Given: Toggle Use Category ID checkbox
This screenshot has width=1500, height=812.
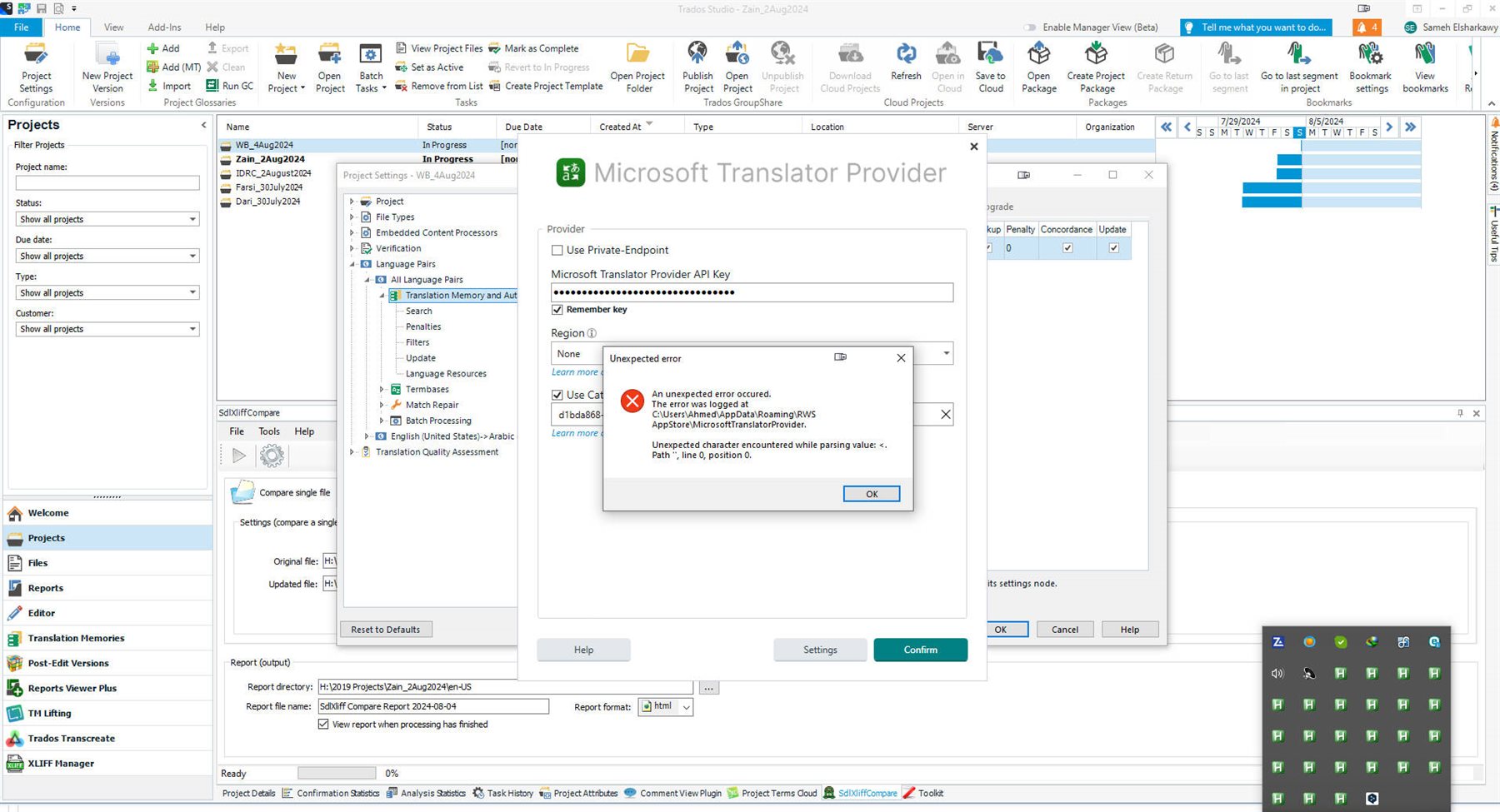Looking at the screenshot, I should 557,395.
